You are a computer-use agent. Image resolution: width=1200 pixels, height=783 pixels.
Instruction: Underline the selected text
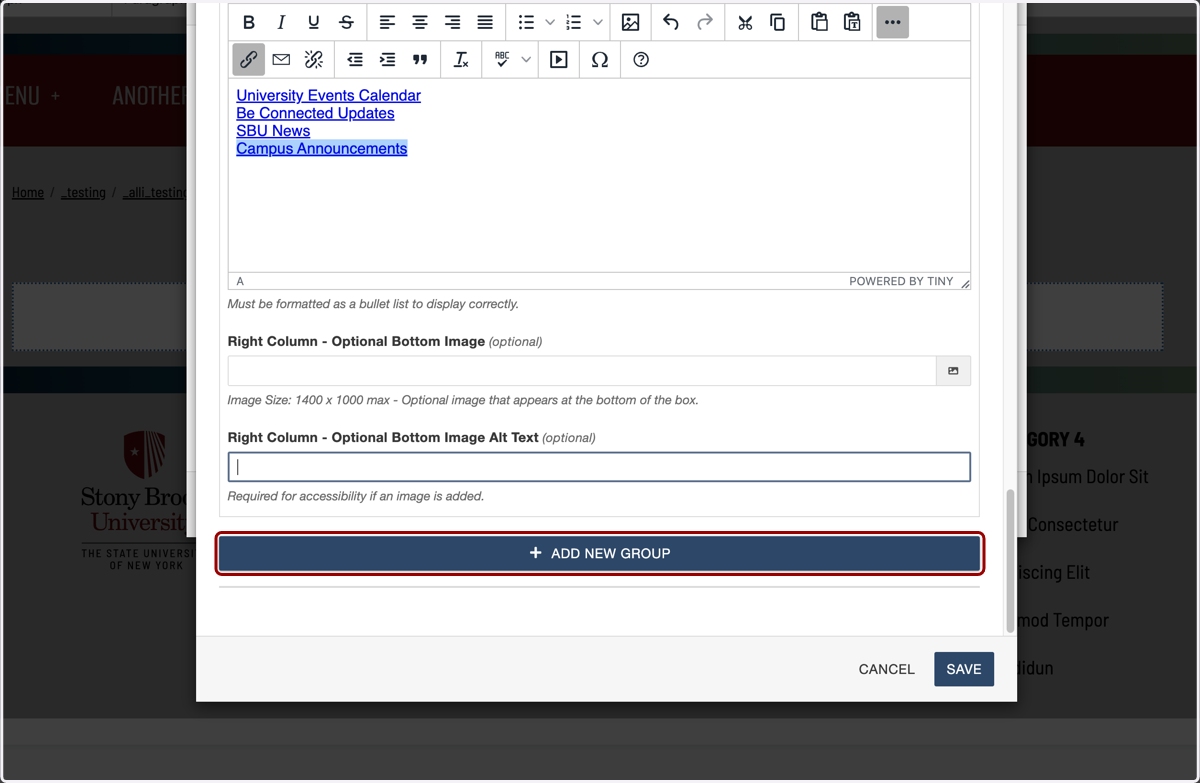tap(314, 22)
